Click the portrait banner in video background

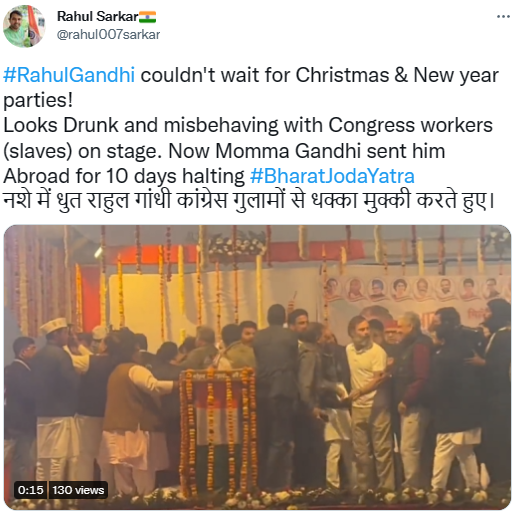415,290
